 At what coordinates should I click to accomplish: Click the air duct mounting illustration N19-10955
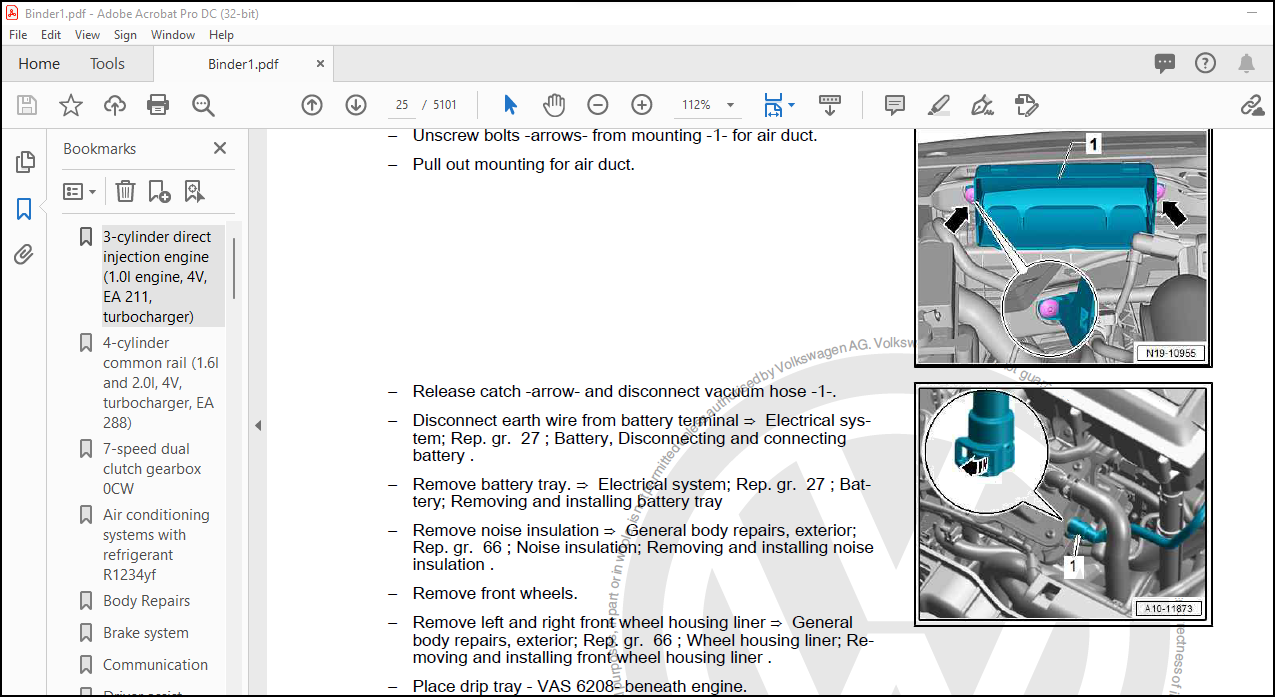click(x=1063, y=246)
